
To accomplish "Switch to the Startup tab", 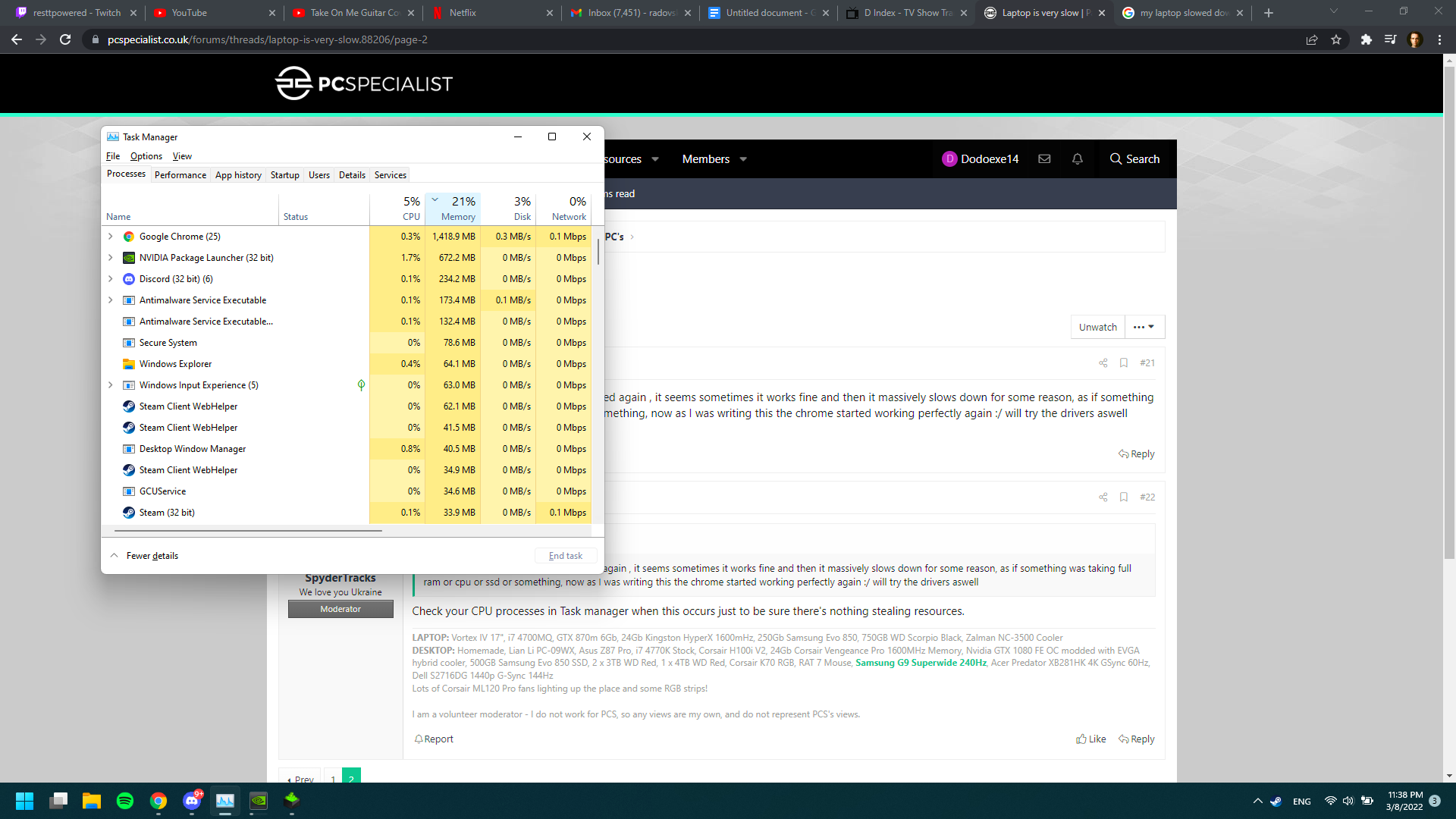I will [285, 175].
